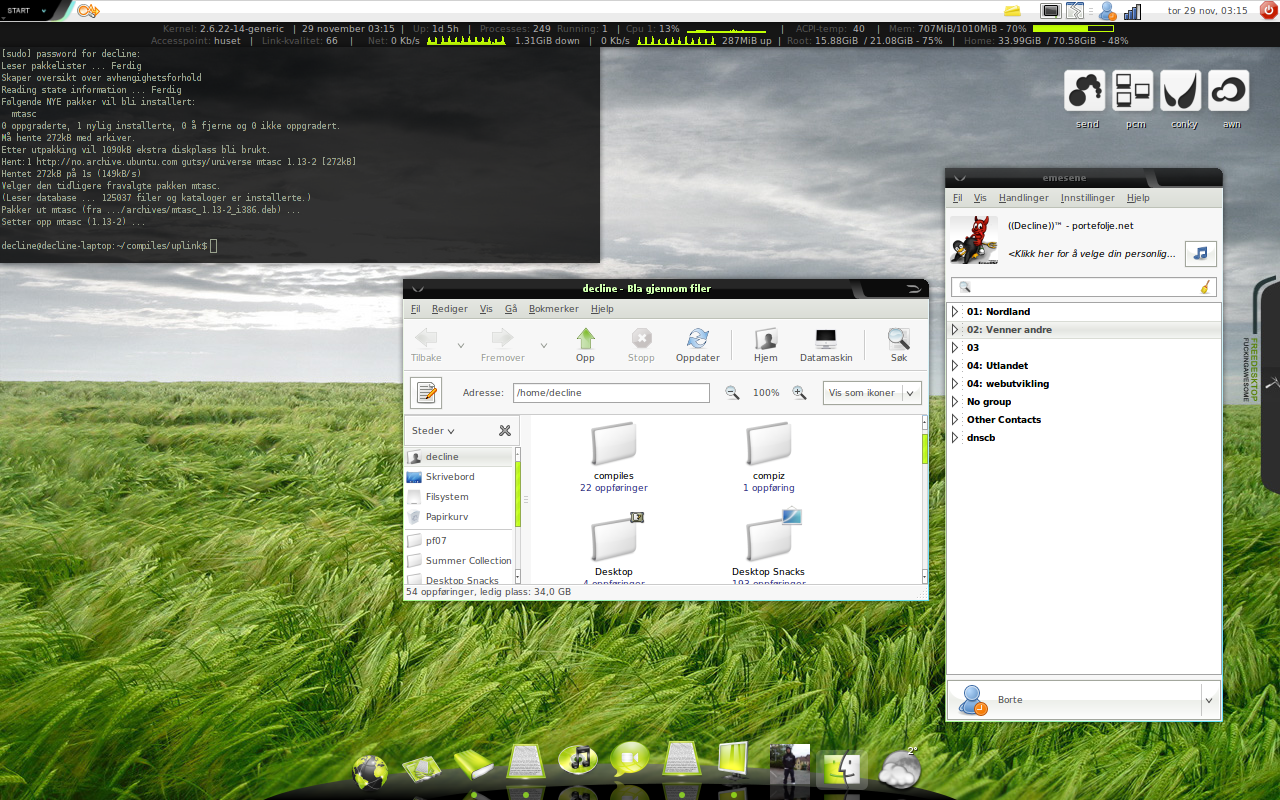
Task: Zoom out with the minus magnifier
Action: point(732,393)
